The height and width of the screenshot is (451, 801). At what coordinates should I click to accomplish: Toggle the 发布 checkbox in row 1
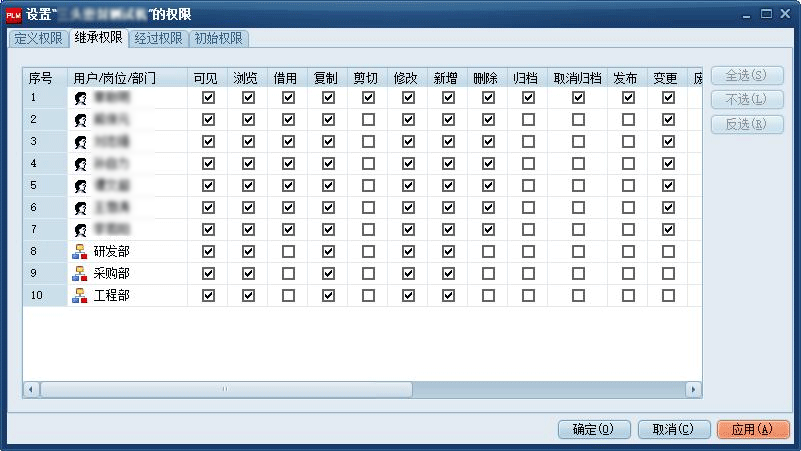coord(628,98)
